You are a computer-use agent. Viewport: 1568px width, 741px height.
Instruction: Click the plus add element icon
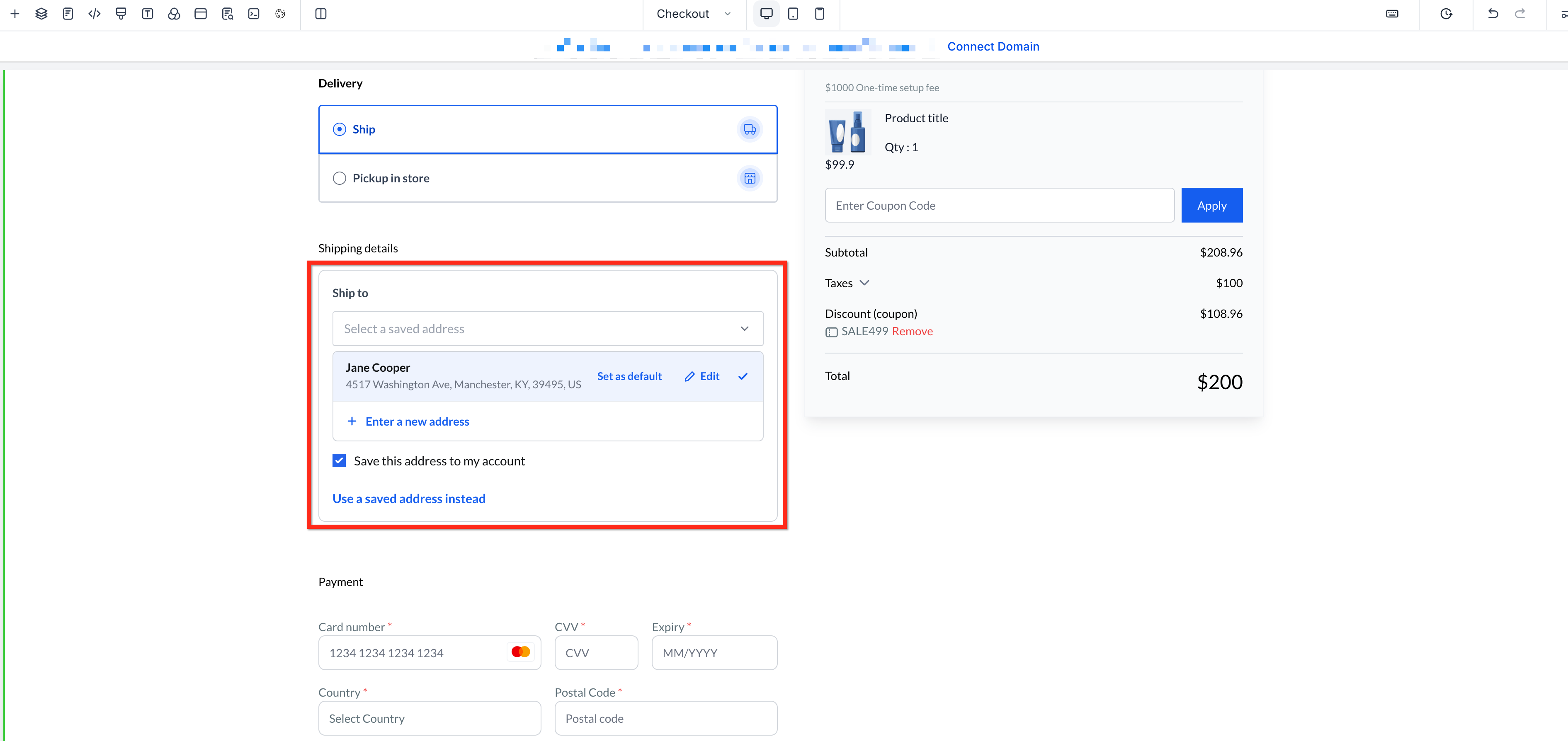(15, 13)
